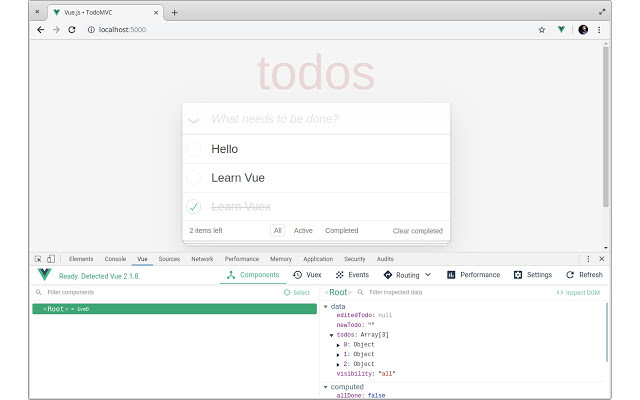This screenshot has width=640, height=400.
Task: Click Inspect DOM link
Action: (x=578, y=292)
